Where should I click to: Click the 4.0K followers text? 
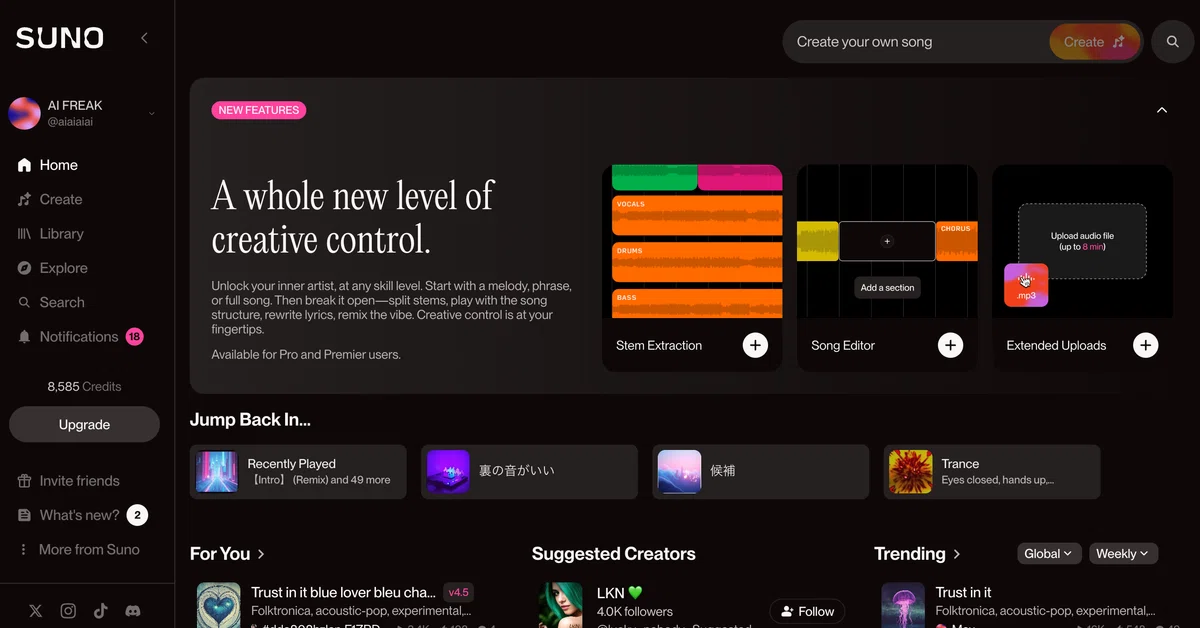coord(635,611)
